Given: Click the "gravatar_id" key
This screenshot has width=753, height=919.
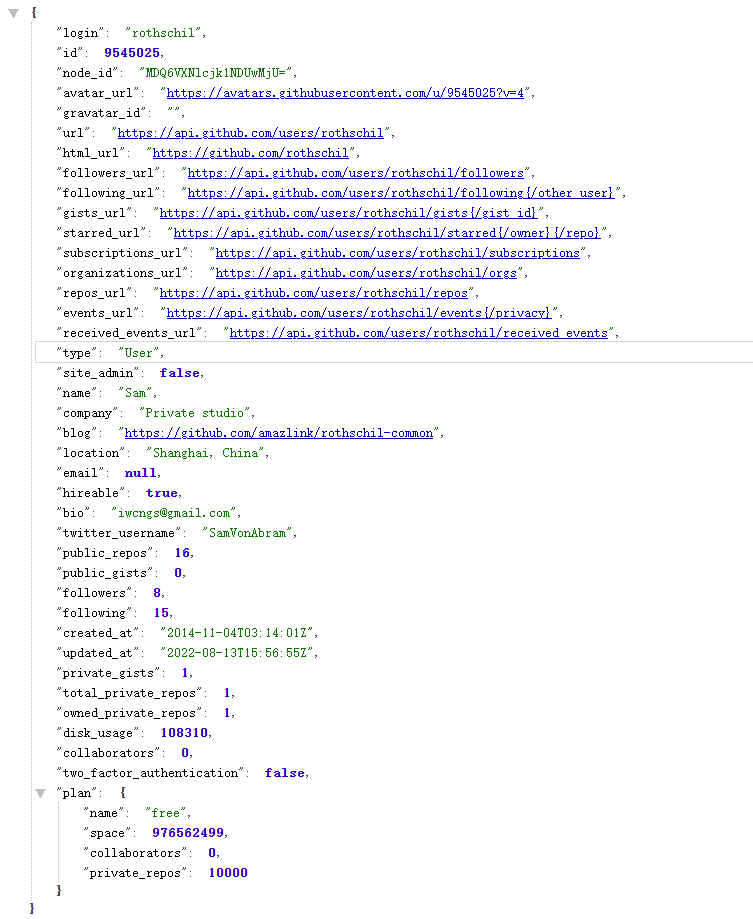Looking at the screenshot, I should point(101,113).
